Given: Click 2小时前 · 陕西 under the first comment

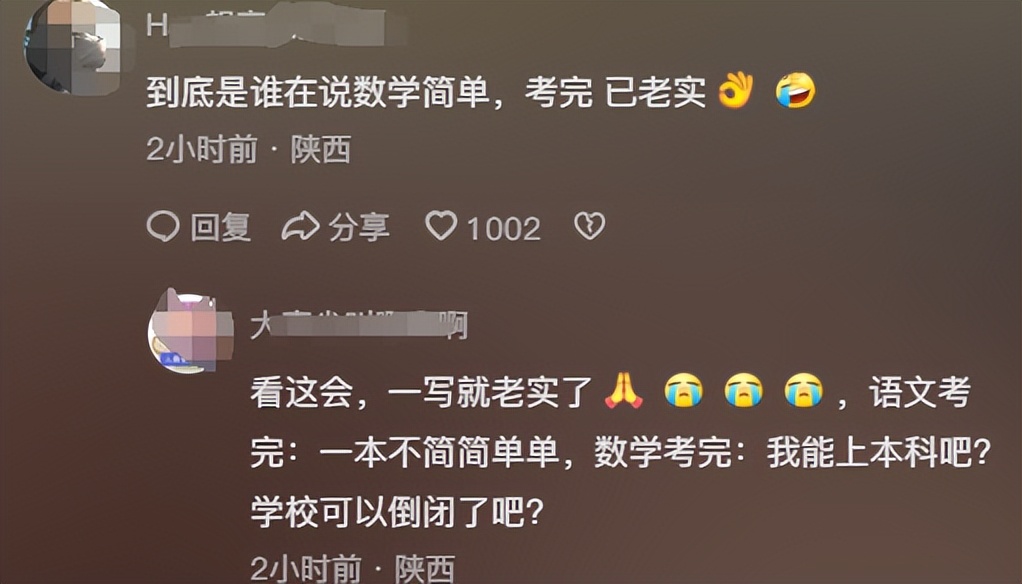Looking at the screenshot, I should [x=249, y=150].
